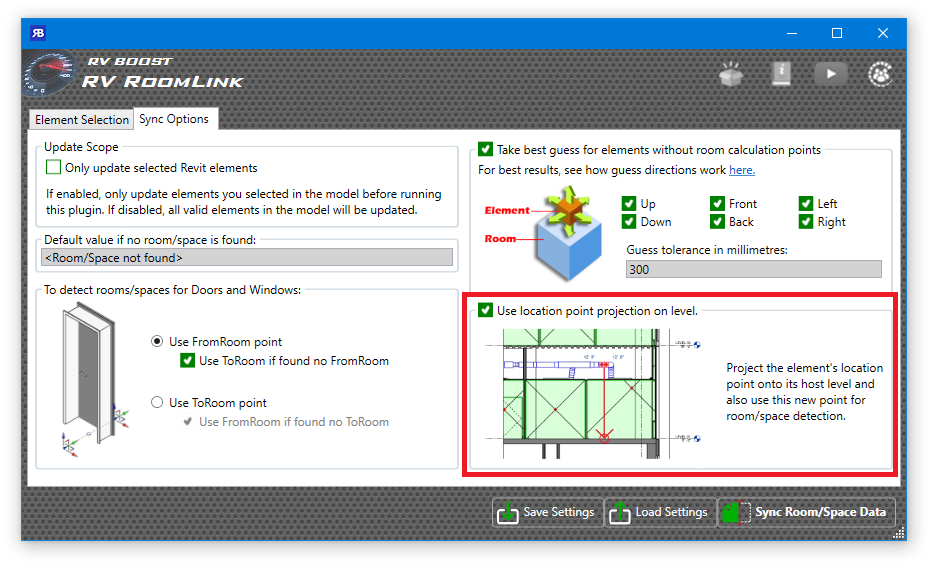Click the RB app icon in title bar
The width and height of the screenshot is (929, 569).
[x=38, y=33]
